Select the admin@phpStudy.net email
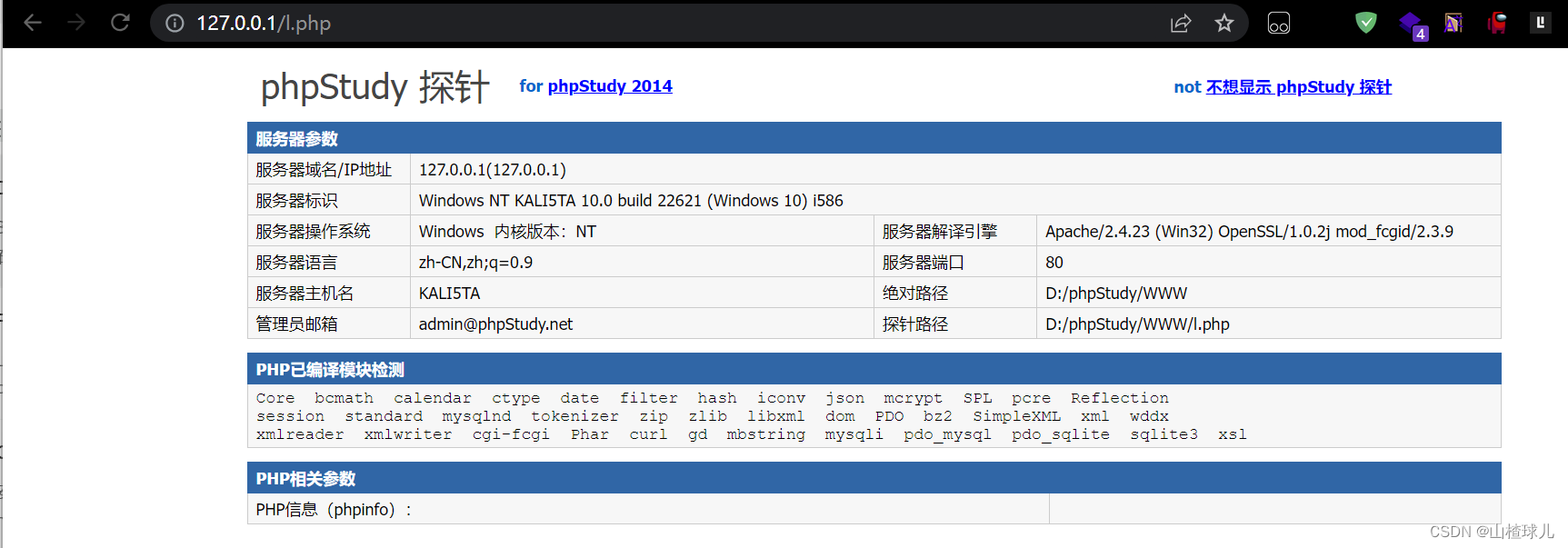This screenshot has height=548, width=1568. 495,324
